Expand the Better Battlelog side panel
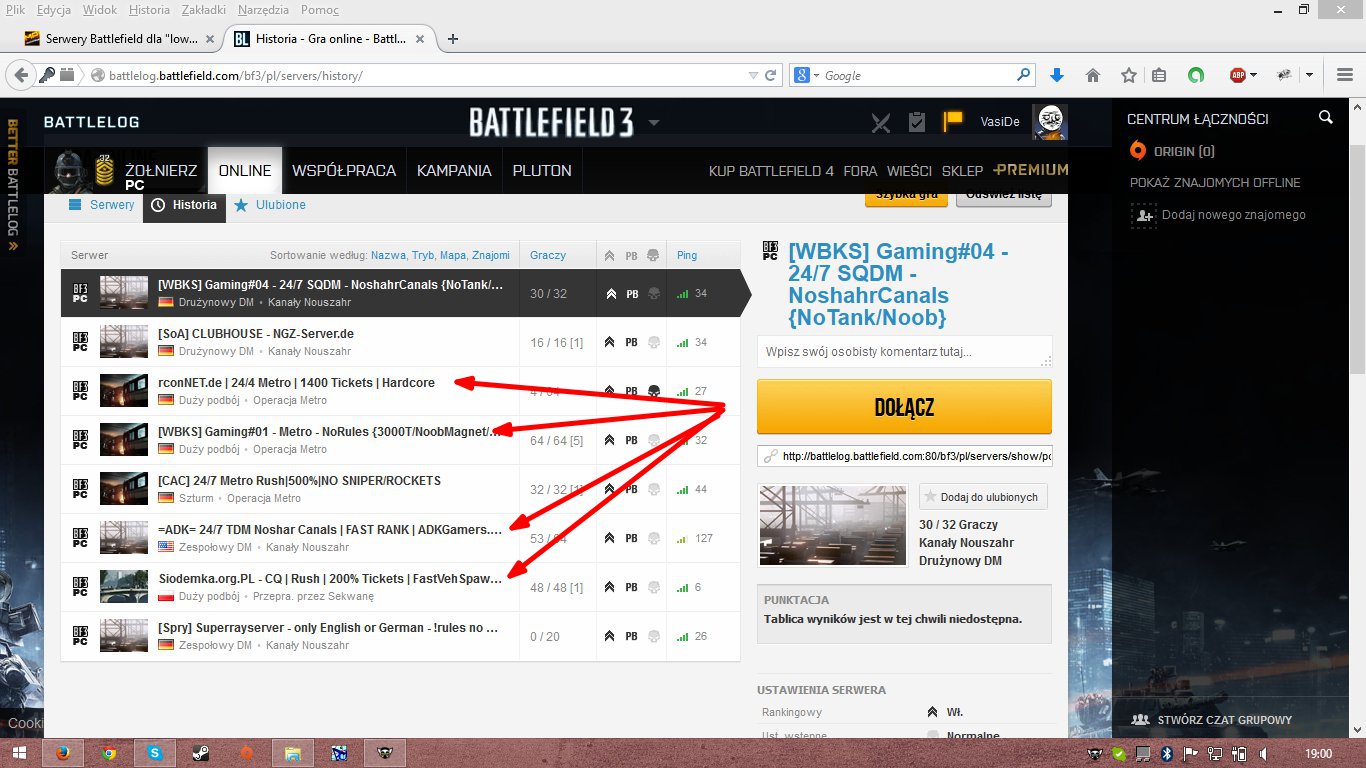The width and height of the screenshot is (1366, 768). pyautogui.click(x=13, y=185)
